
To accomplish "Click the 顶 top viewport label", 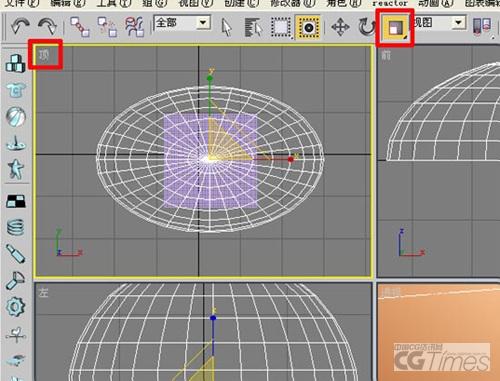I will click(x=44, y=55).
